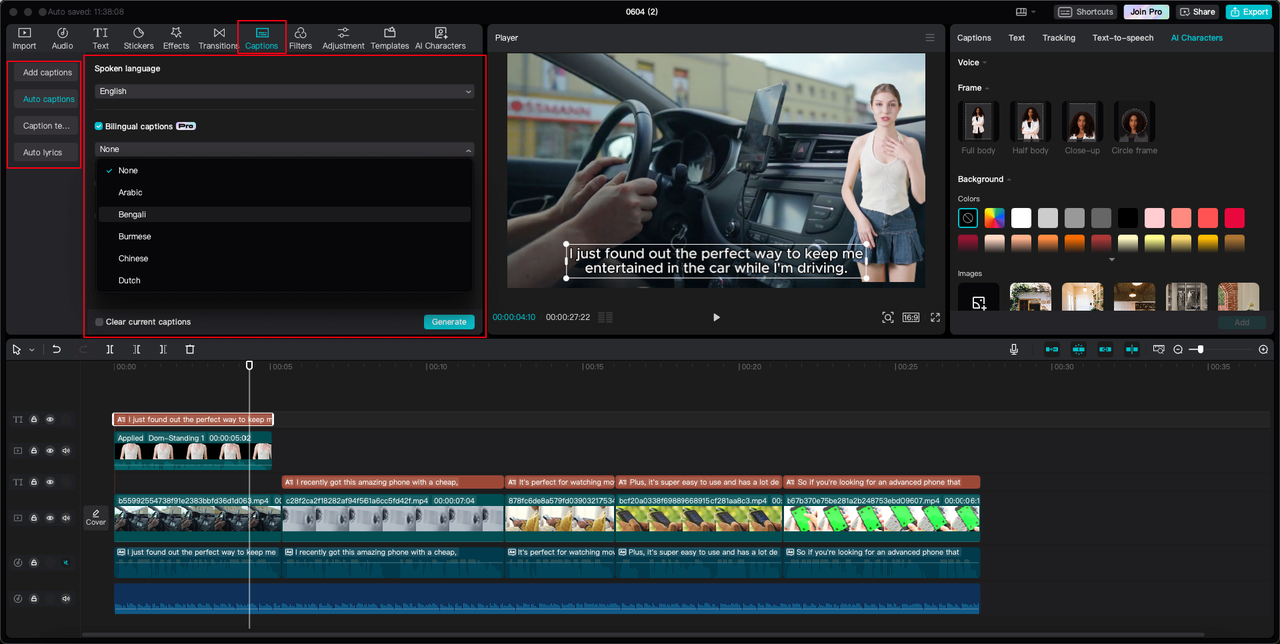
Task: Open the Spoken language English dropdown
Action: (x=284, y=91)
